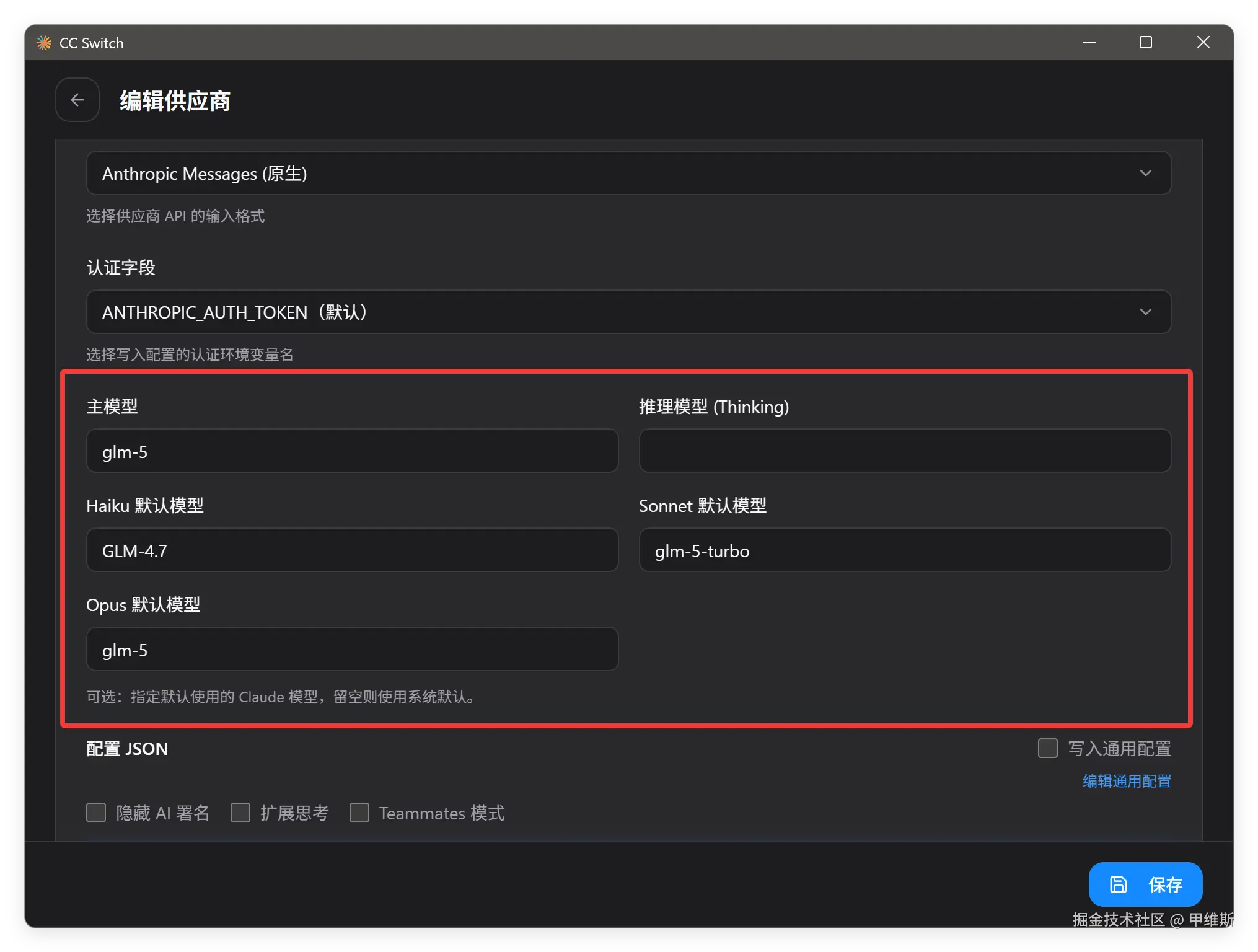Minimize the CC Switch window
The height and width of the screenshot is (952, 1258).
coord(1089,42)
